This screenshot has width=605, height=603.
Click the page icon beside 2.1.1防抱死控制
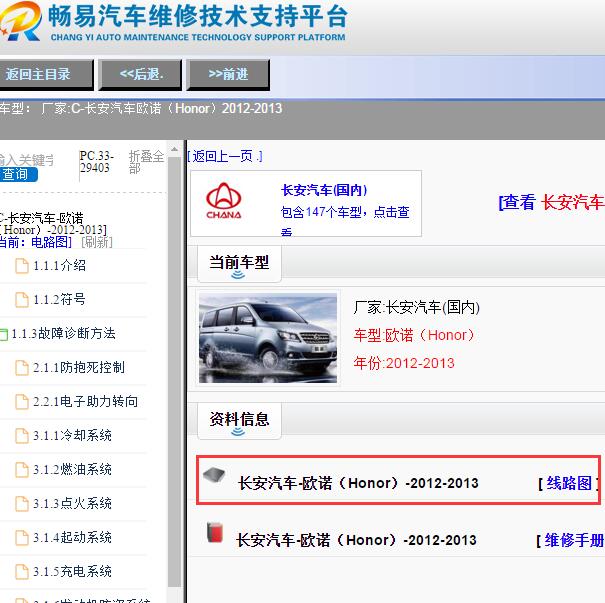coord(22,367)
